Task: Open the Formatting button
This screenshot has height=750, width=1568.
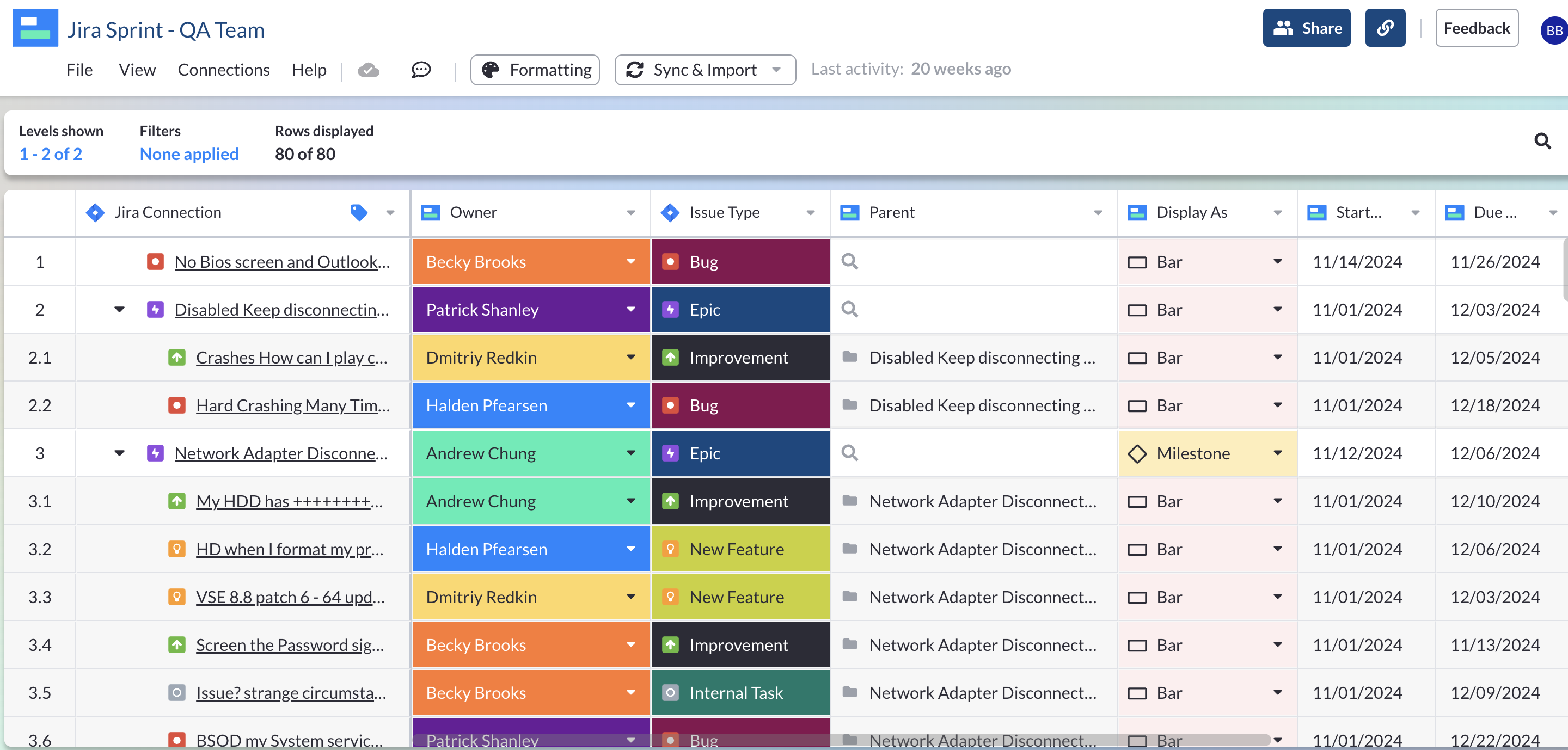Action: (x=535, y=70)
